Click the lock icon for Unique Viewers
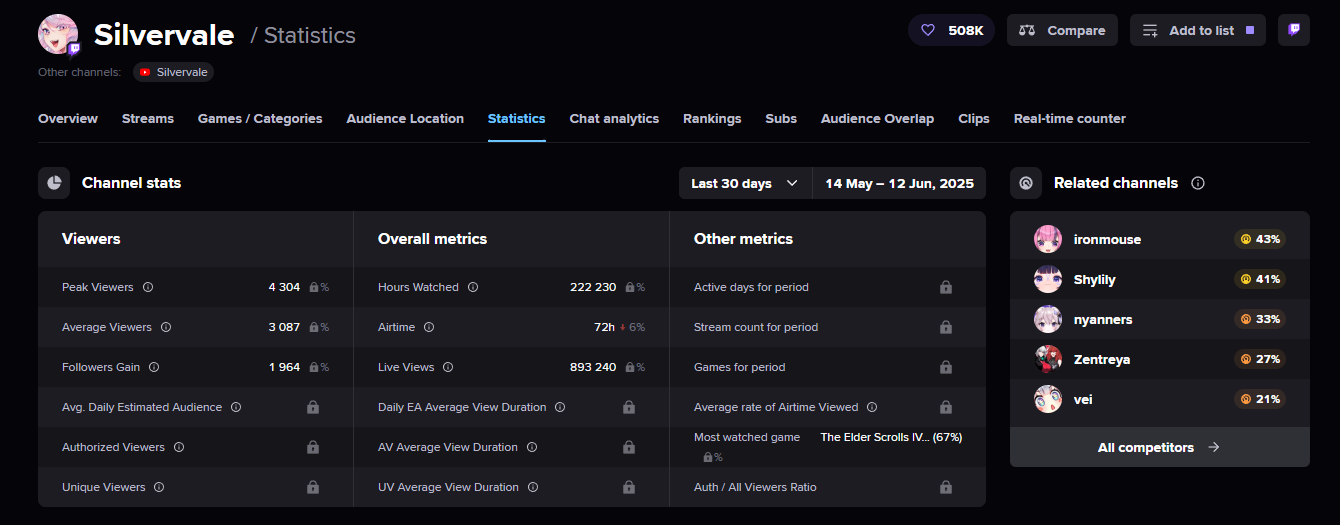 313,487
